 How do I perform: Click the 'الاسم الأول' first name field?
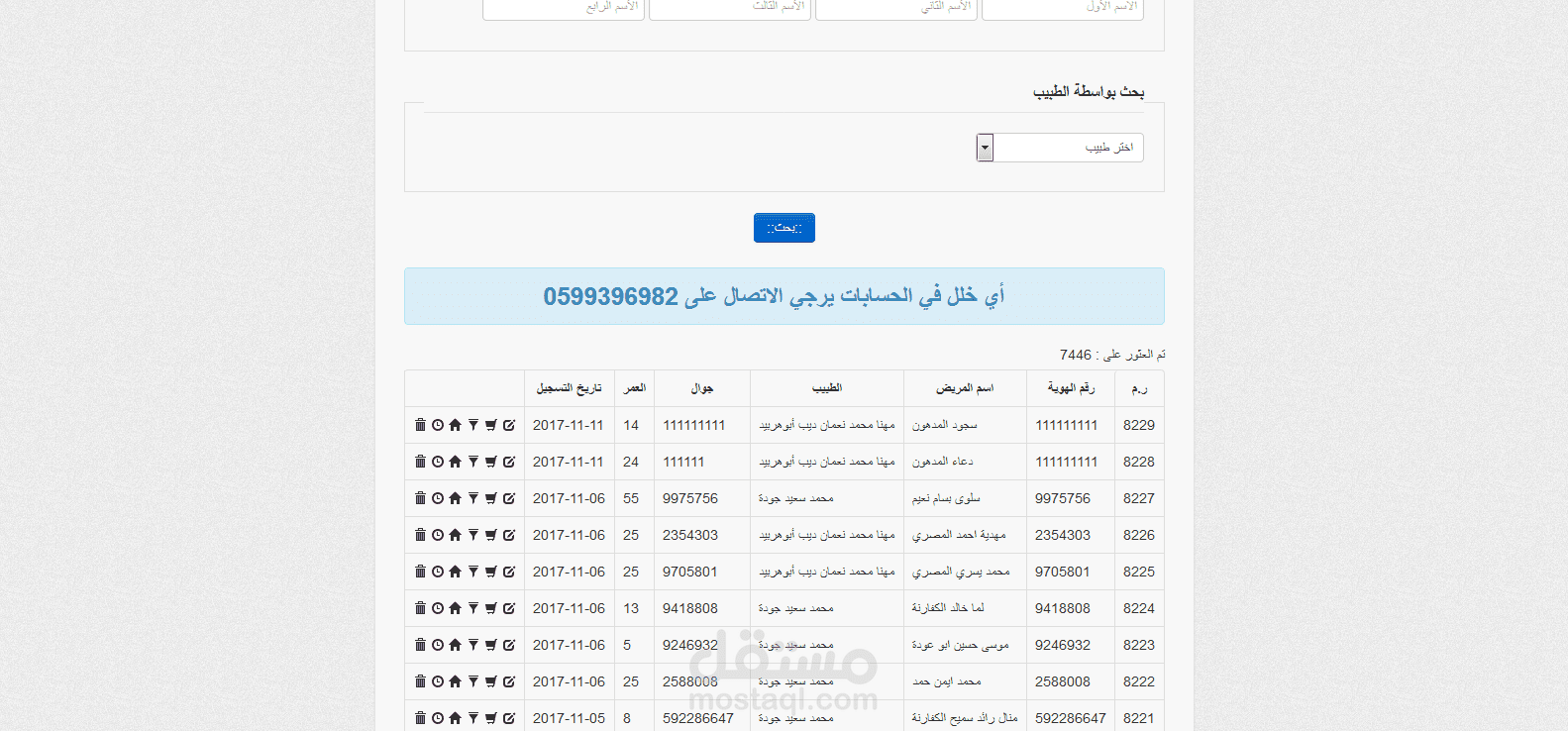tap(1062, 8)
